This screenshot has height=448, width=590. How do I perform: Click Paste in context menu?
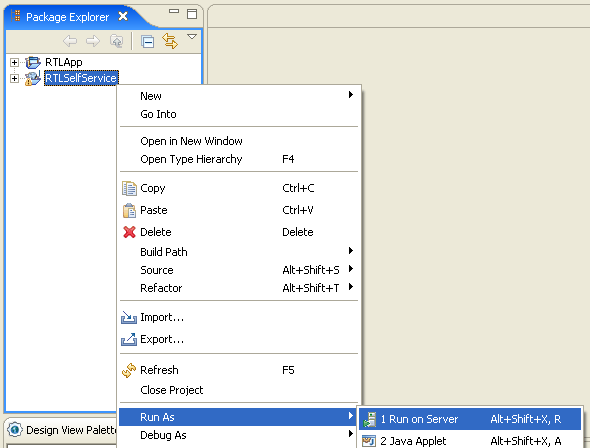238,210
